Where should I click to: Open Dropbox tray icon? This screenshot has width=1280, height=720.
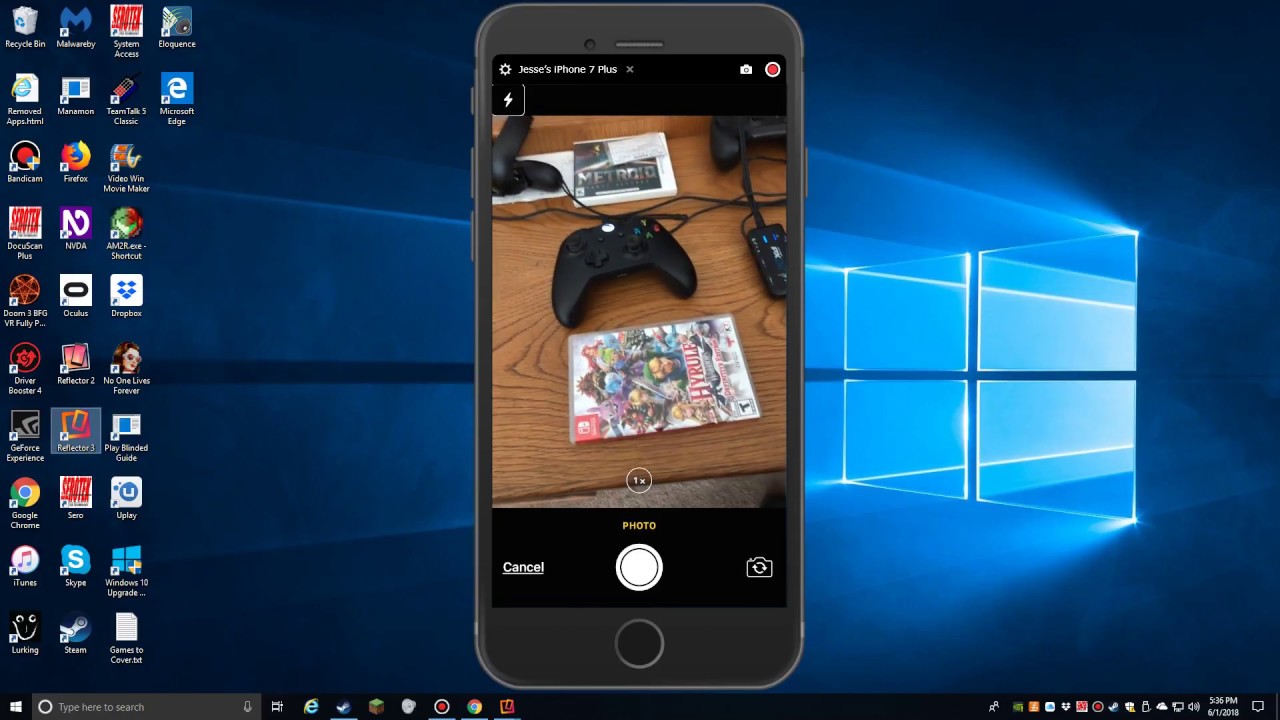tap(1066, 706)
